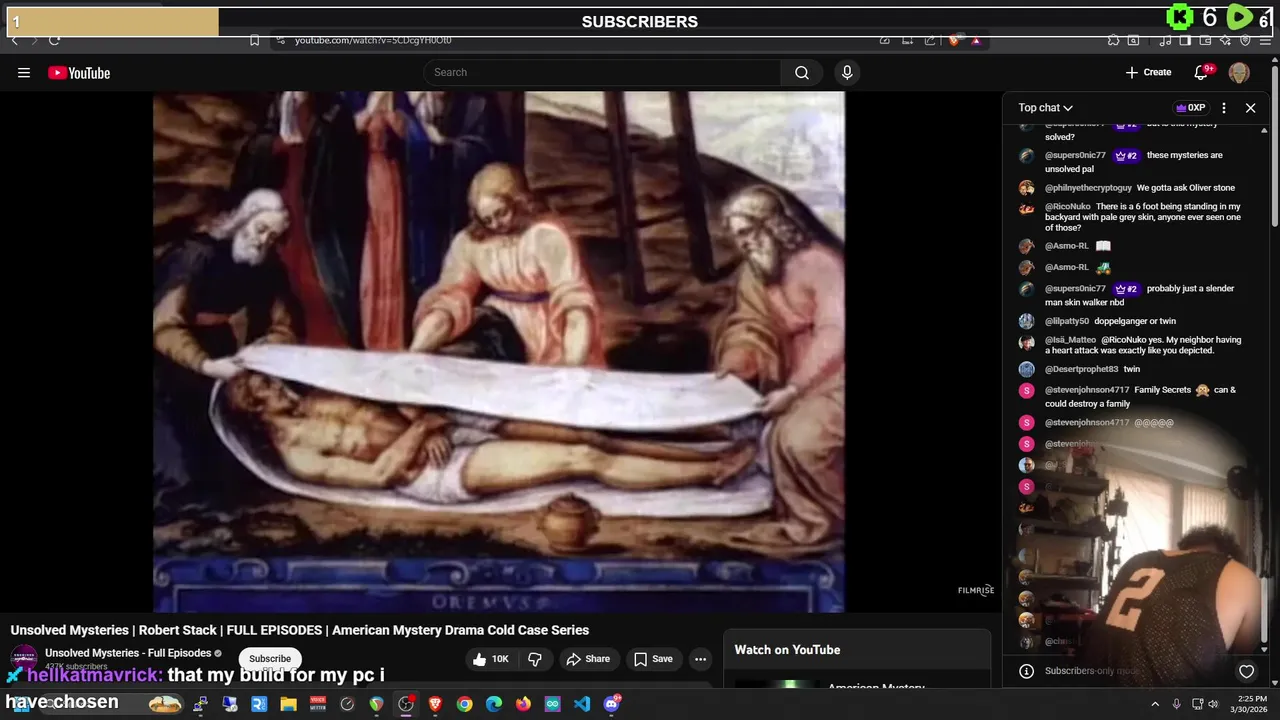
Task: Open OBS Studio from the taskbar
Action: tap(406, 704)
